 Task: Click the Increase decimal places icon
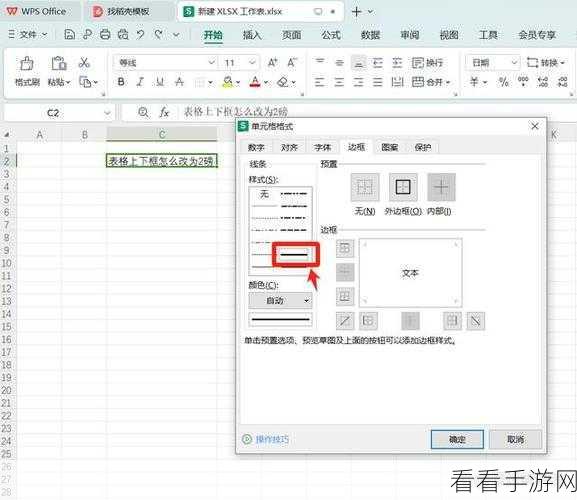(x=543, y=82)
